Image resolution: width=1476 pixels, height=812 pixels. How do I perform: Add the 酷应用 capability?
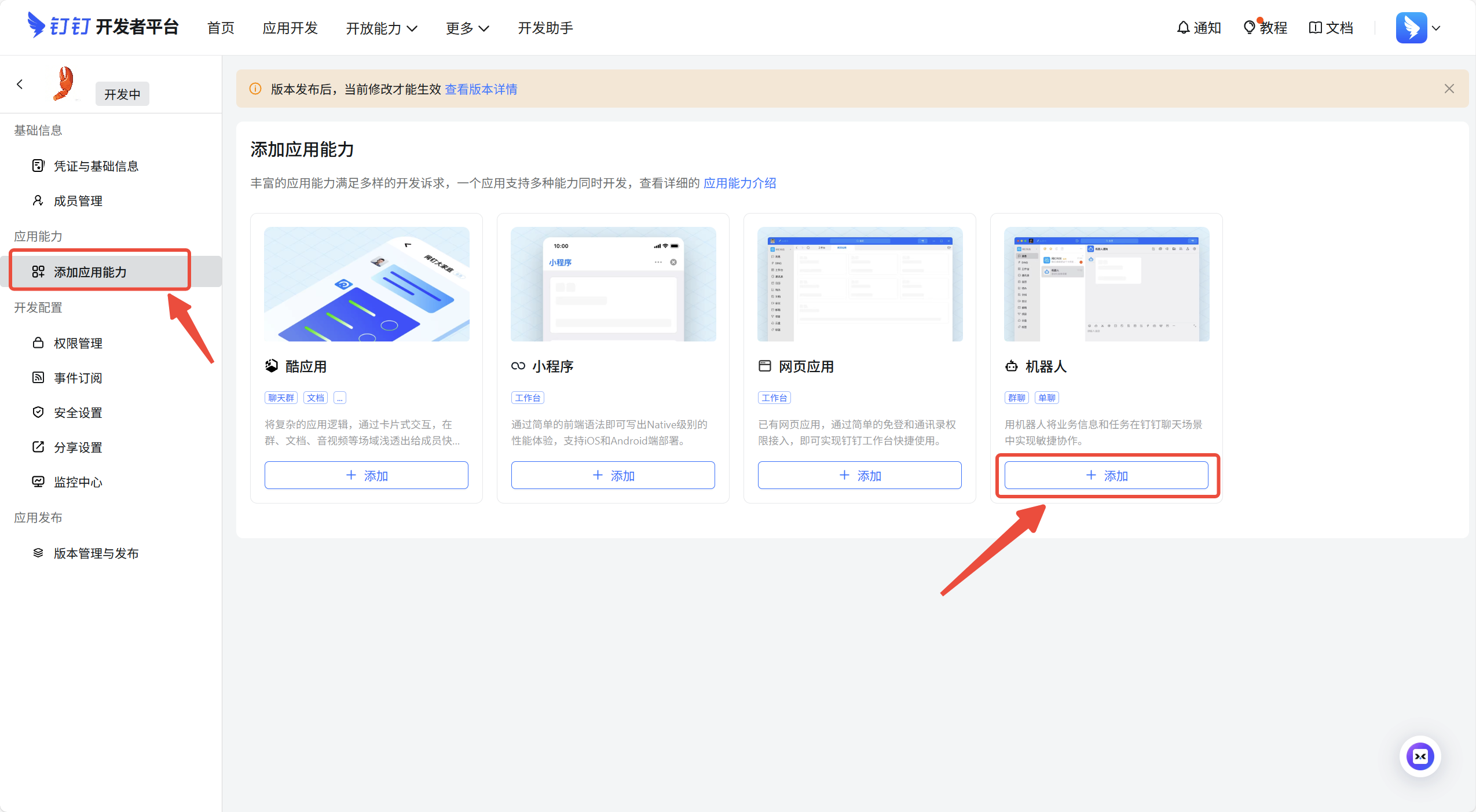pos(366,475)
